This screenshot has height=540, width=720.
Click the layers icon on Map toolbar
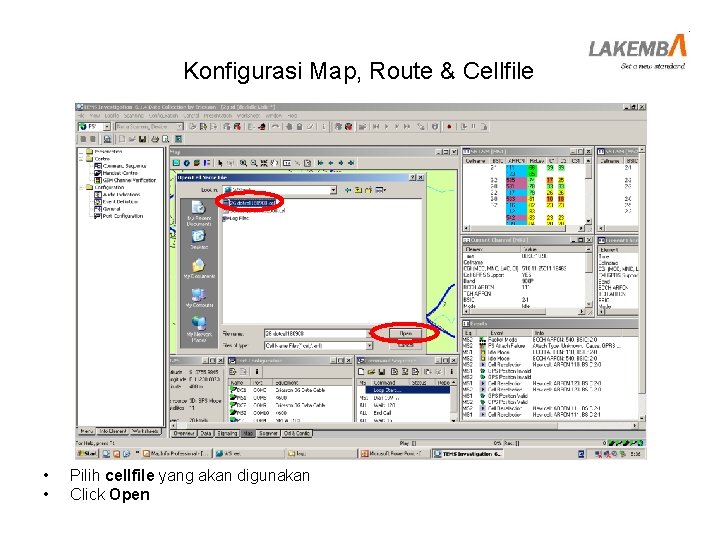click(197, 163)
